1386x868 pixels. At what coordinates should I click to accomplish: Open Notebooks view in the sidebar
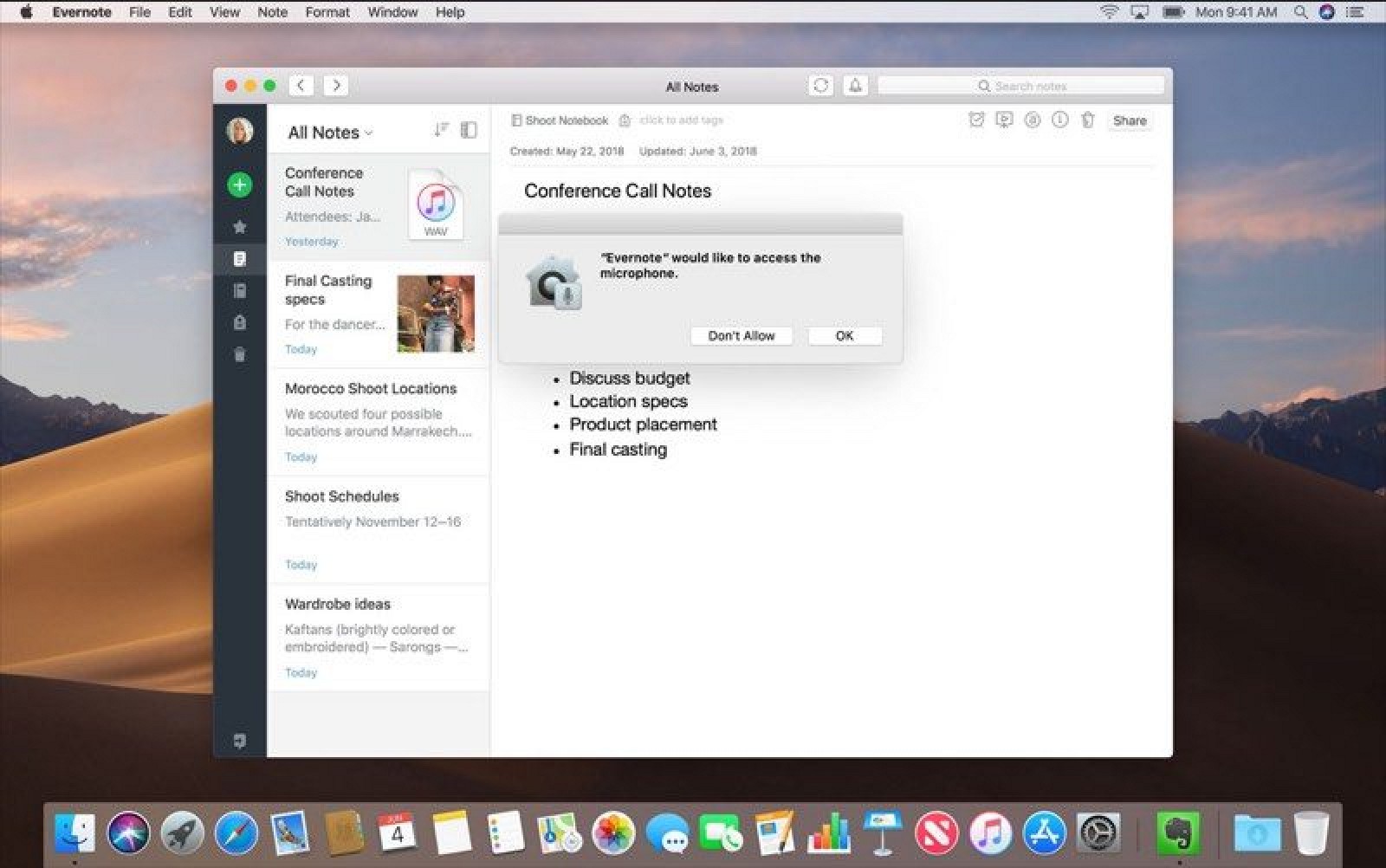click(240, 291)
